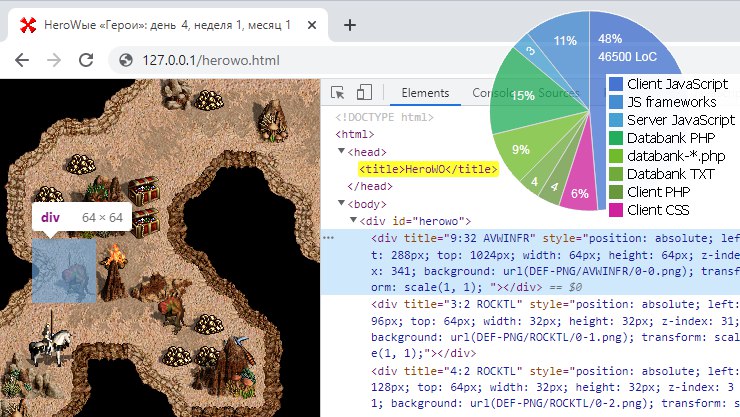Close the HeroWые browser tab

click(x=312, y=25)
